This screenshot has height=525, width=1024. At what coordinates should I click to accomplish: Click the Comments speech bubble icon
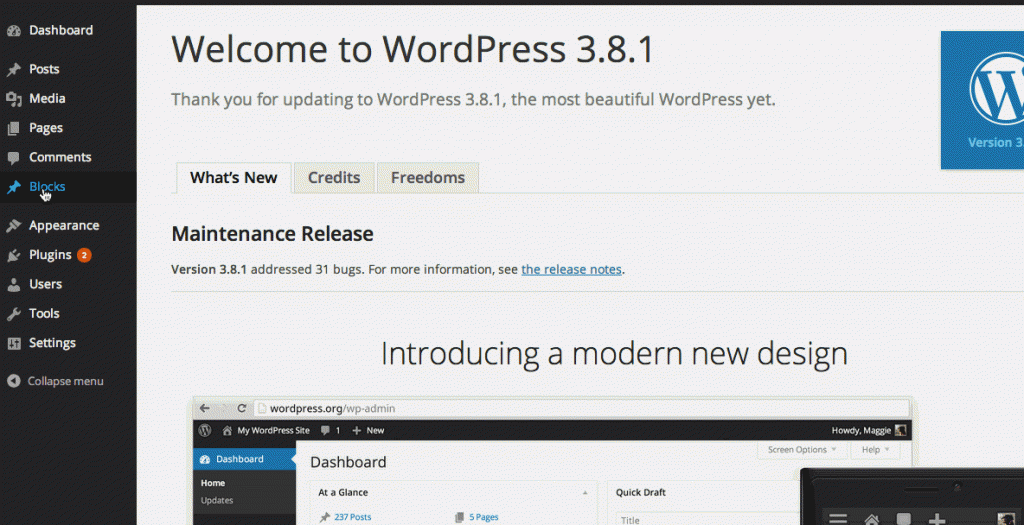pos(14,158)
